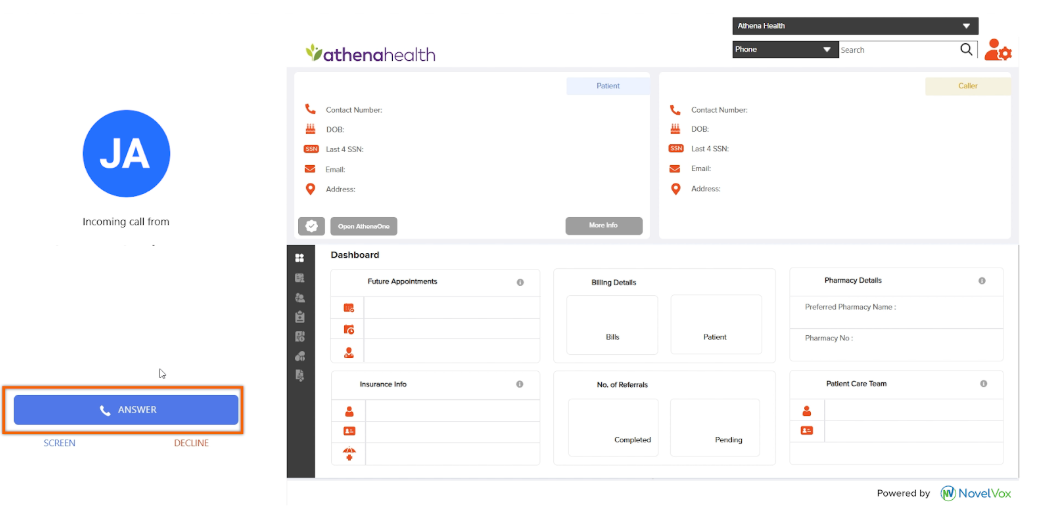Open the sidebar clipboard icon
The height and width of the screenshot is (508, 1037).
pyautogui.click(x=300, y=317)
